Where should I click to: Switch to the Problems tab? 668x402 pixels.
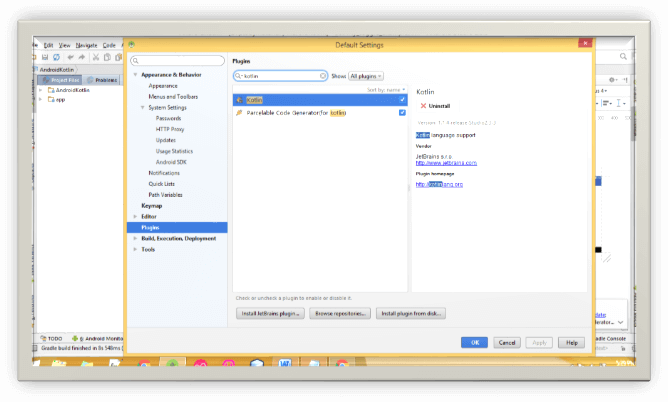pos(102,80)
